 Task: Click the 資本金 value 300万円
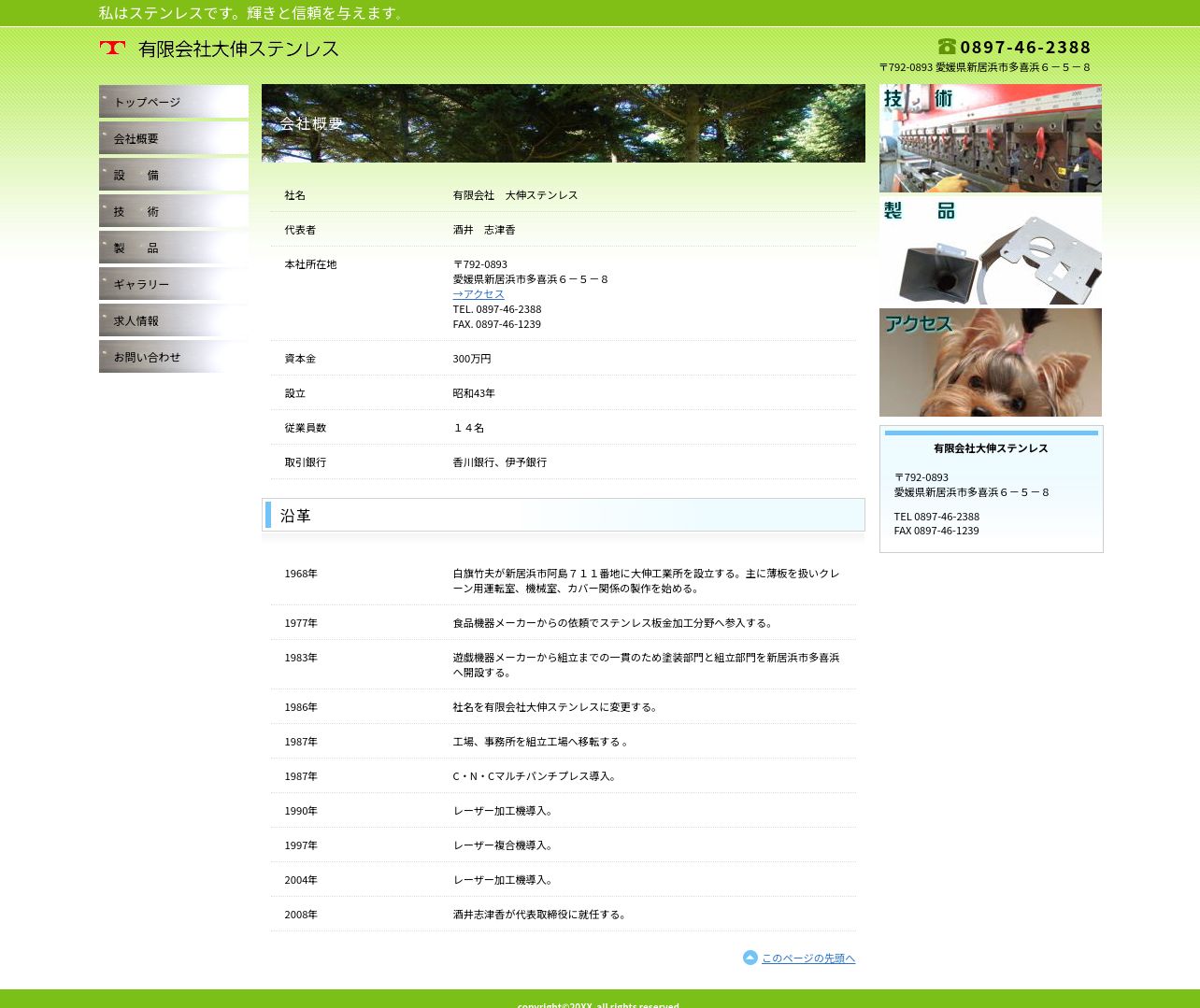click(x=472, y=359)
